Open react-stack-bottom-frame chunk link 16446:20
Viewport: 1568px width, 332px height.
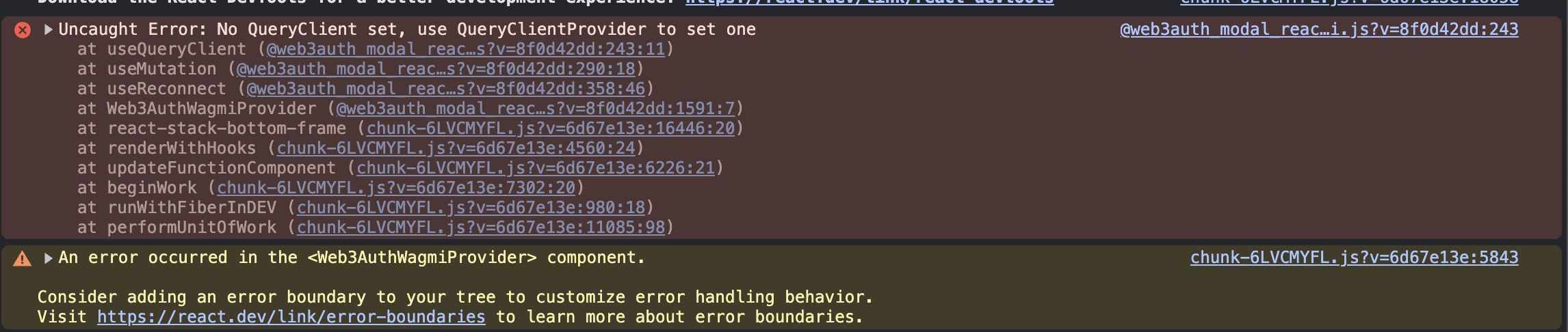[551, 128]
